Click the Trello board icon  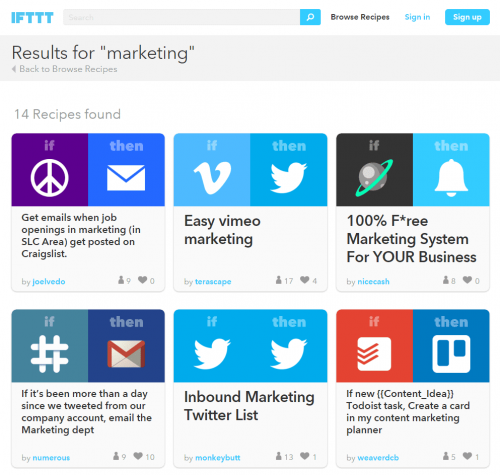click(x=451, y=354)
